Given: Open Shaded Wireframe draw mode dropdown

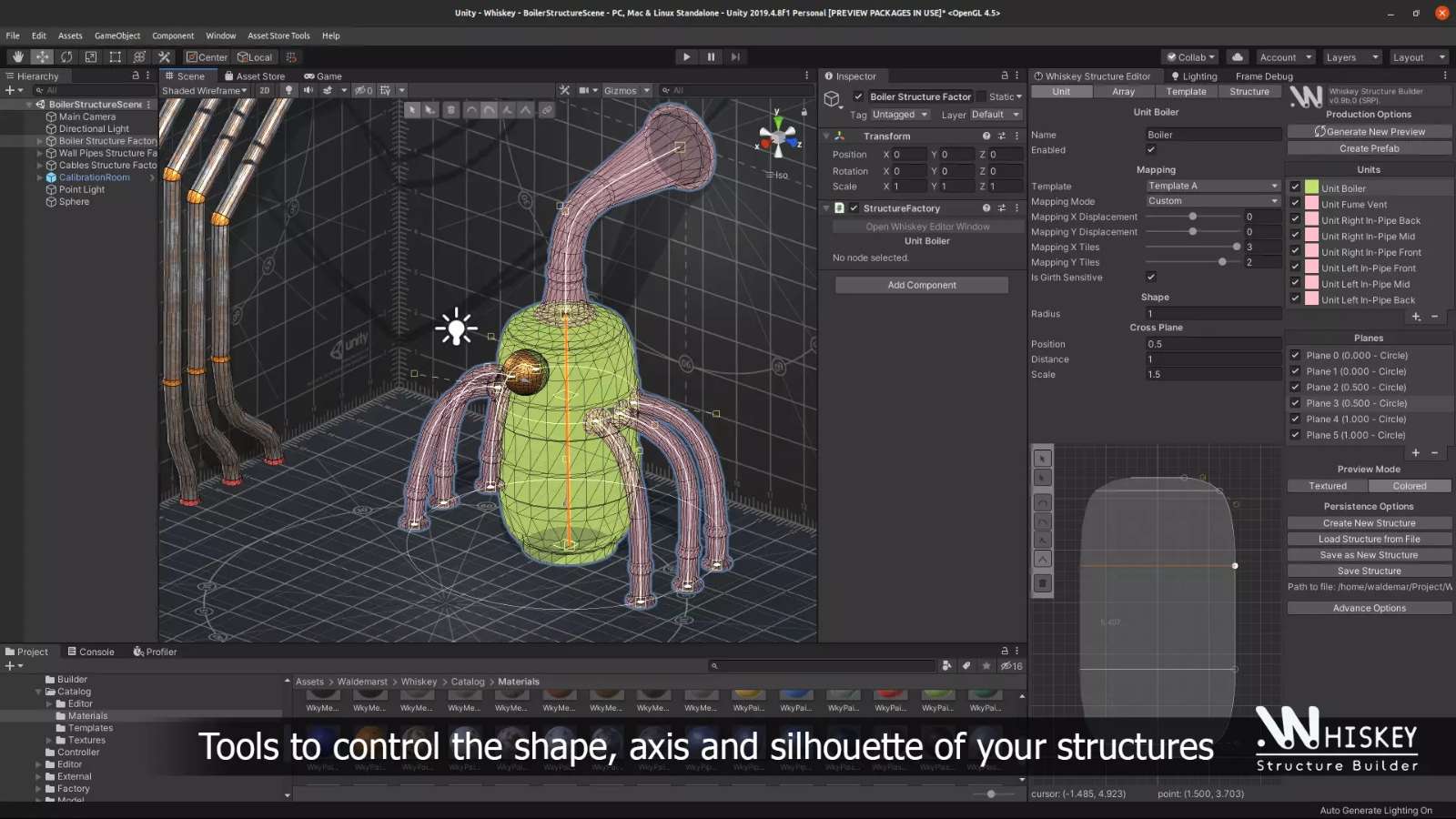Looking at the screenshot, I should (x=205, y=90).
